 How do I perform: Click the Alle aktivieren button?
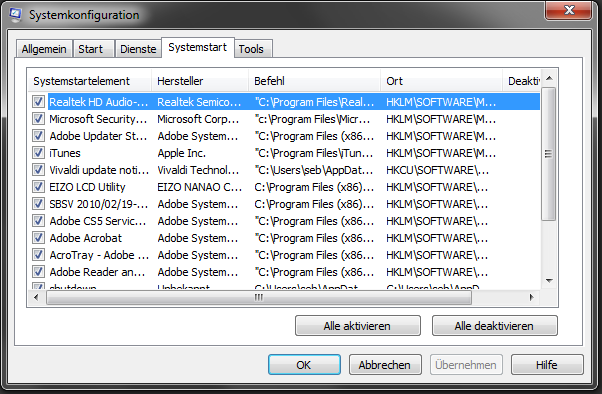point(357,326)
